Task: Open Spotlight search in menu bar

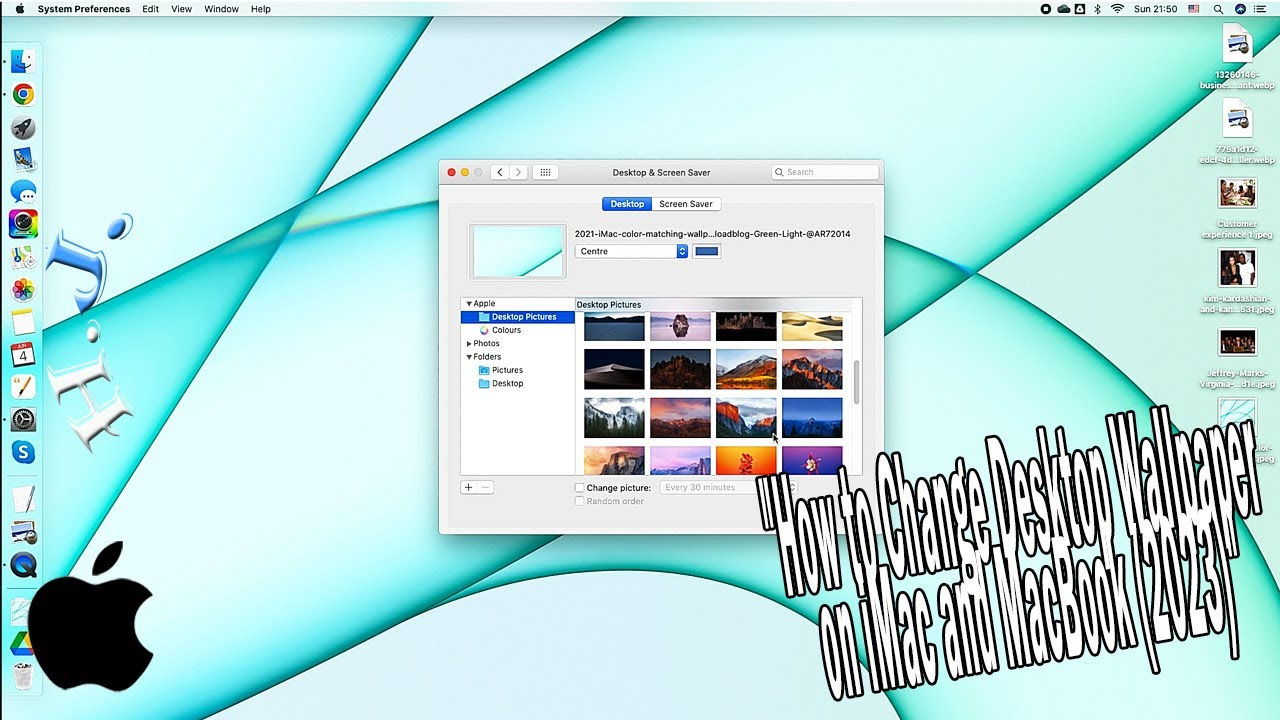Action: pyautogui.click(x=1218, y=9)
